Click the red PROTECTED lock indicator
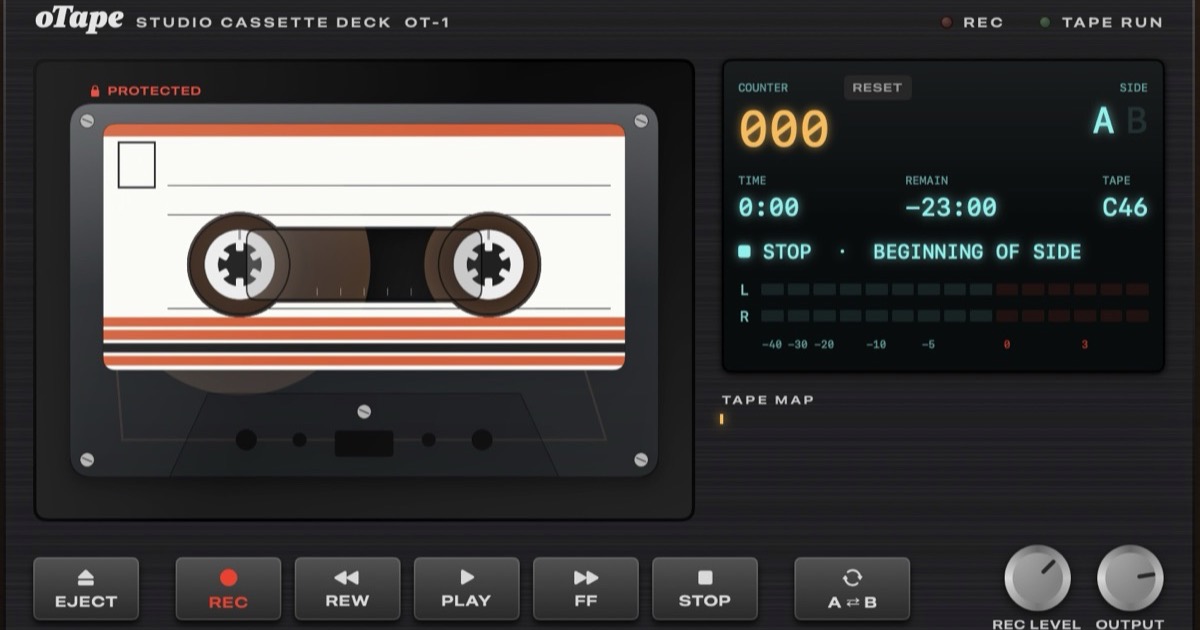This screenshot has width=1200, height=630. click(145, 91)
